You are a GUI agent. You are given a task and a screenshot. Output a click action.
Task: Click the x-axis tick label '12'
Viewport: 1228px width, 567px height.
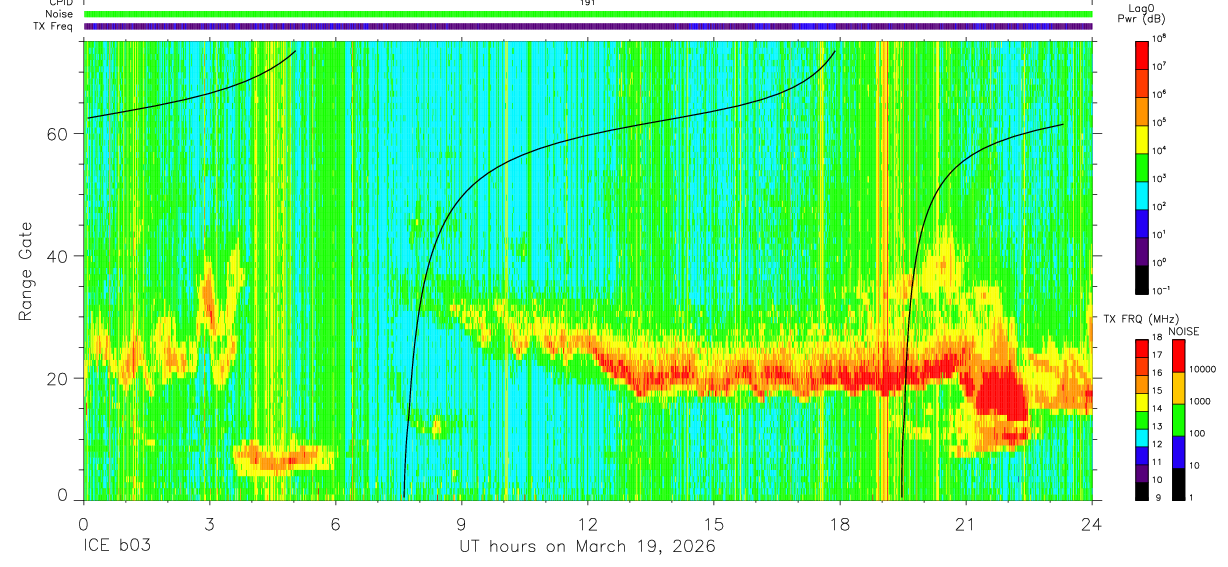(588, 524)
